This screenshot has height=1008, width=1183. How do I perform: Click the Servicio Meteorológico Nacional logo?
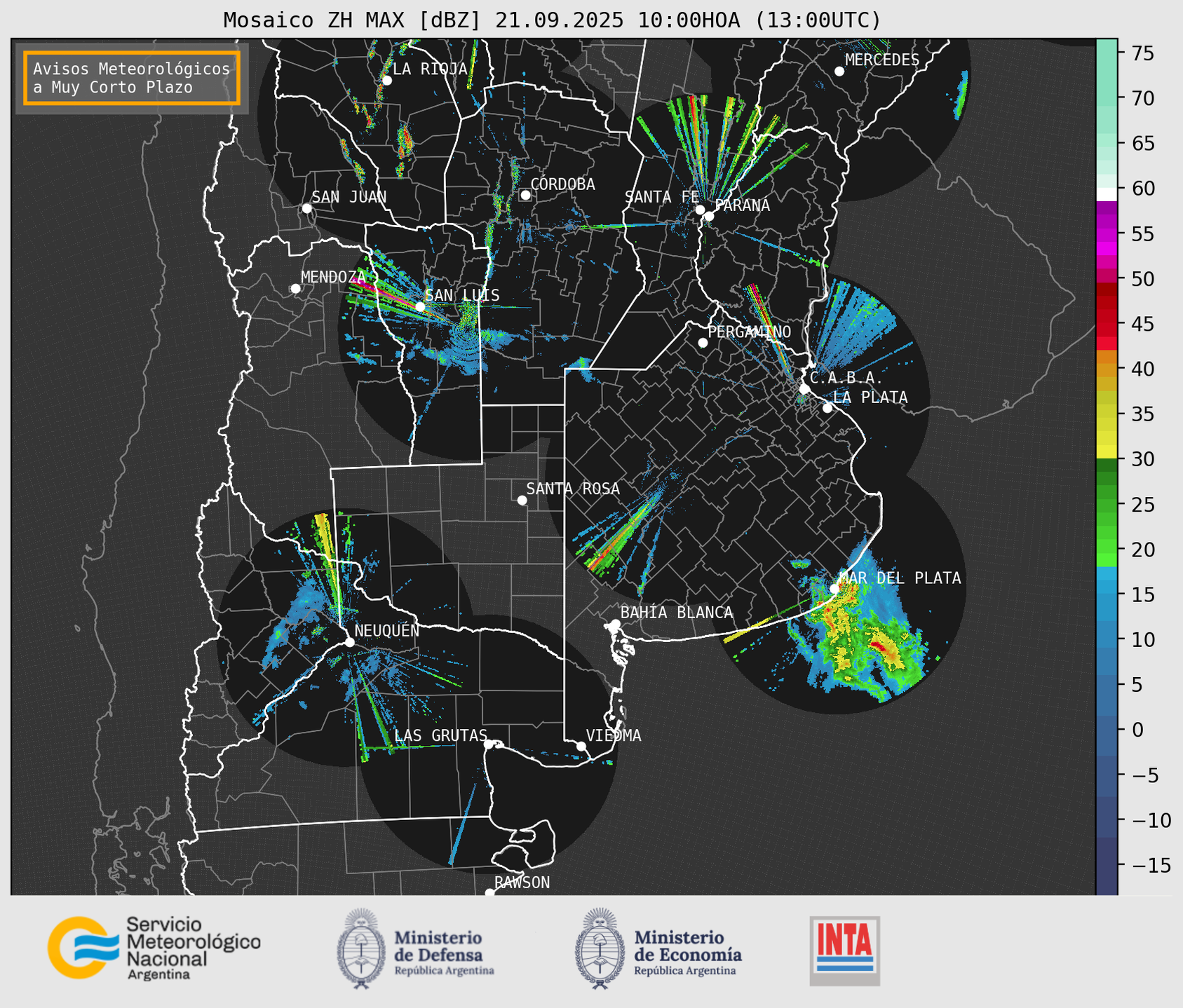click(x=154, y=948)
